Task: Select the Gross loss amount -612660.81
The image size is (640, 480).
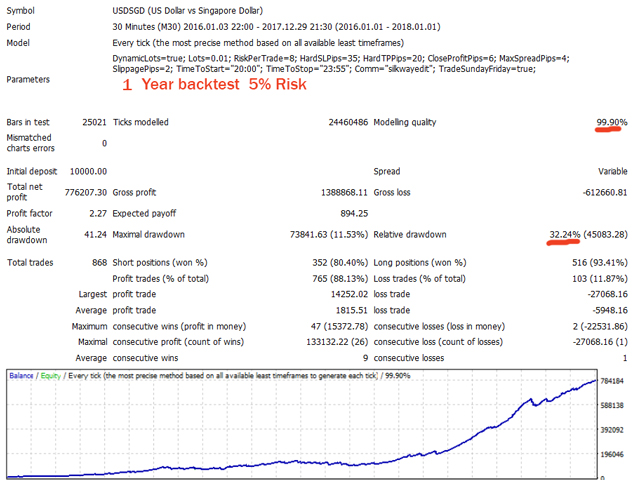Action: pos(605,192)
